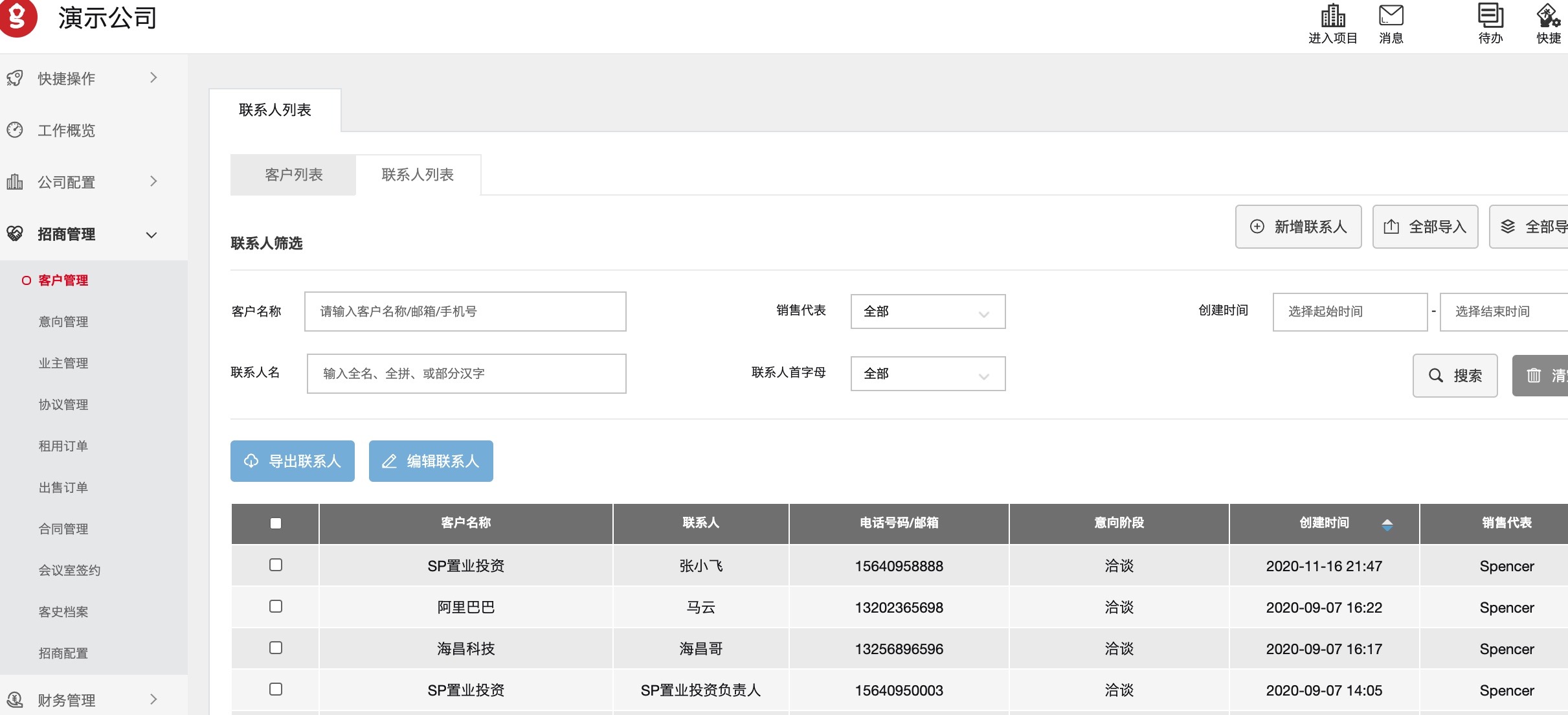1568x715 pixels.
Task: Open the 待办 to-do icon
Action: (x=1490, y=16)
